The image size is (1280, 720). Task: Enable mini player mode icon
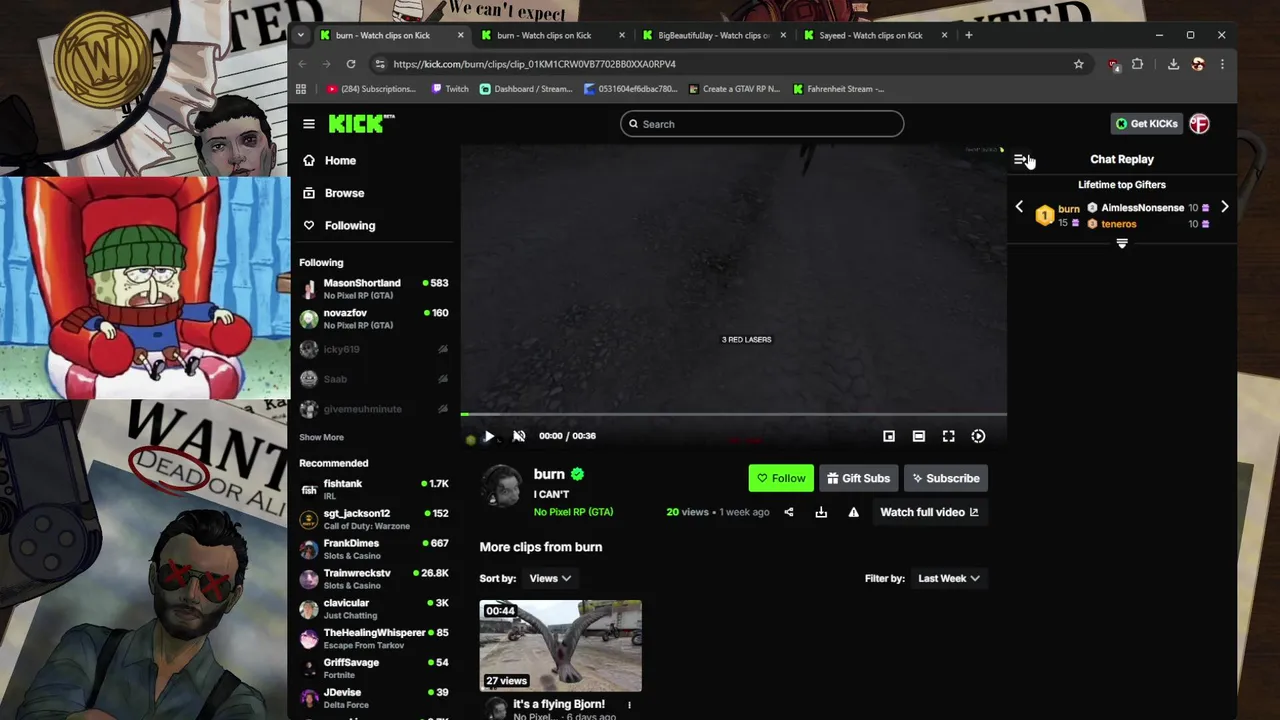pyautogui.click(x=889, y=436)
